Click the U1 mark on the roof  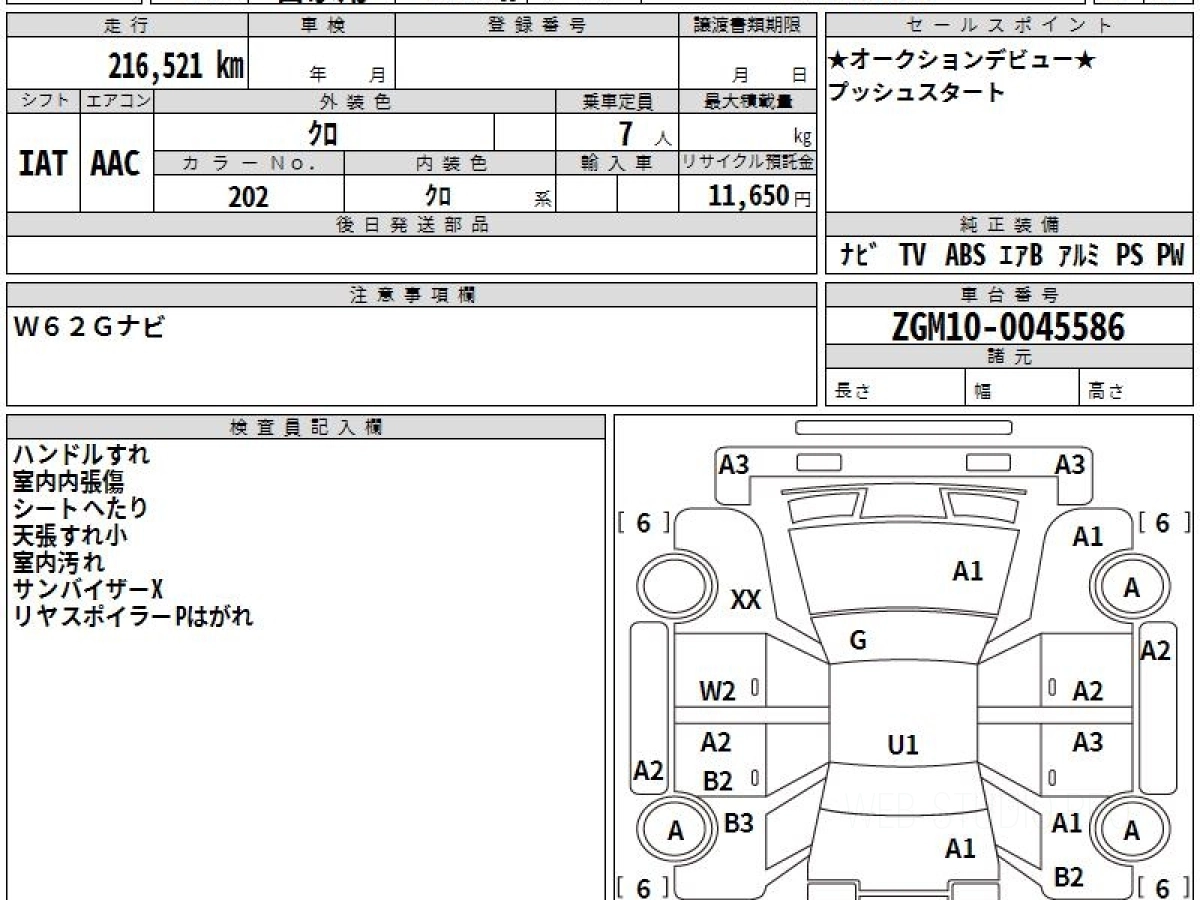coord(903,745)
